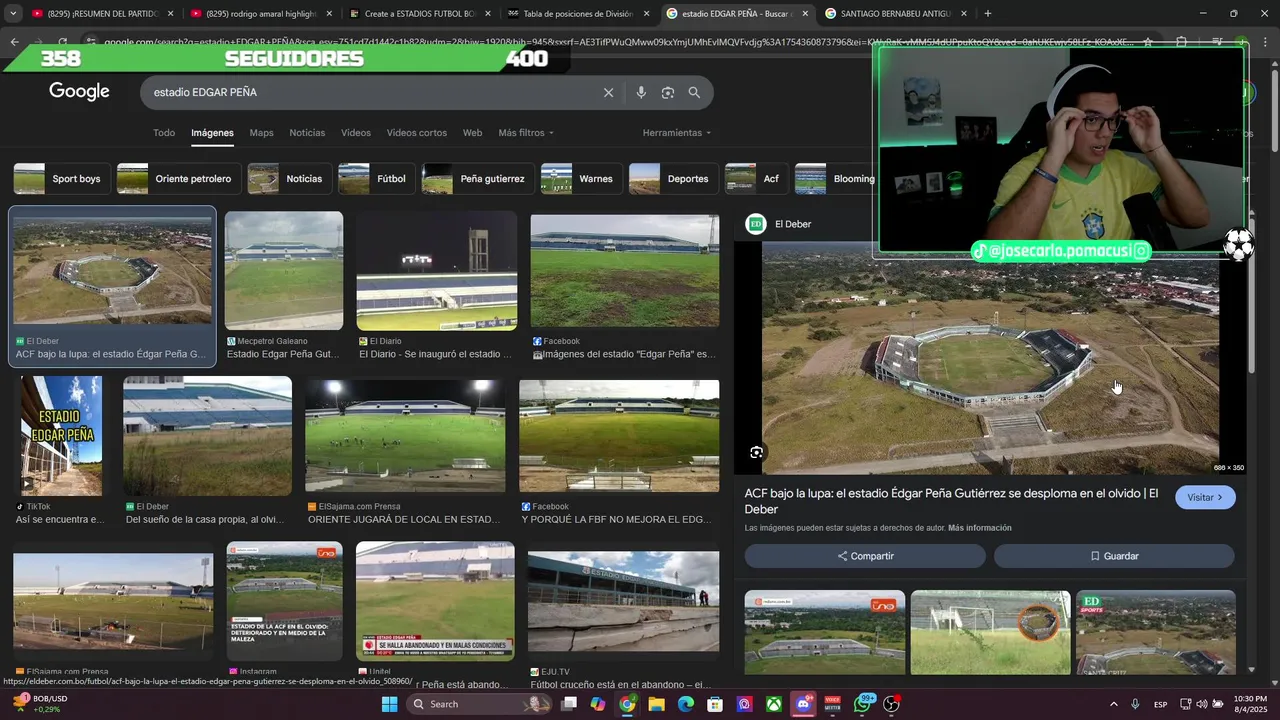Open the browser tab list dropdown arrow
The image size is (1280, 720).
[x=13, y=14]
